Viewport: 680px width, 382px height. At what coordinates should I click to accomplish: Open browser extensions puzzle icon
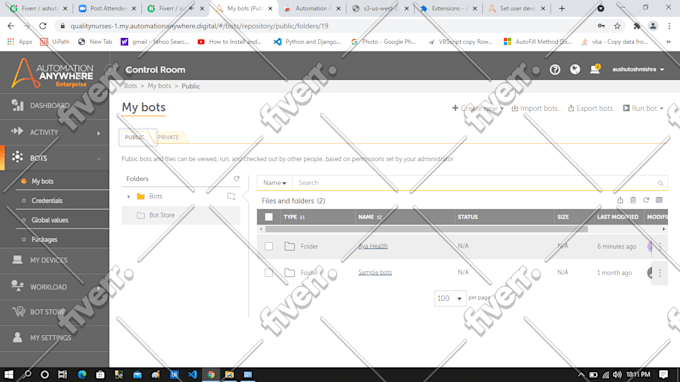[x=637, y=26]
